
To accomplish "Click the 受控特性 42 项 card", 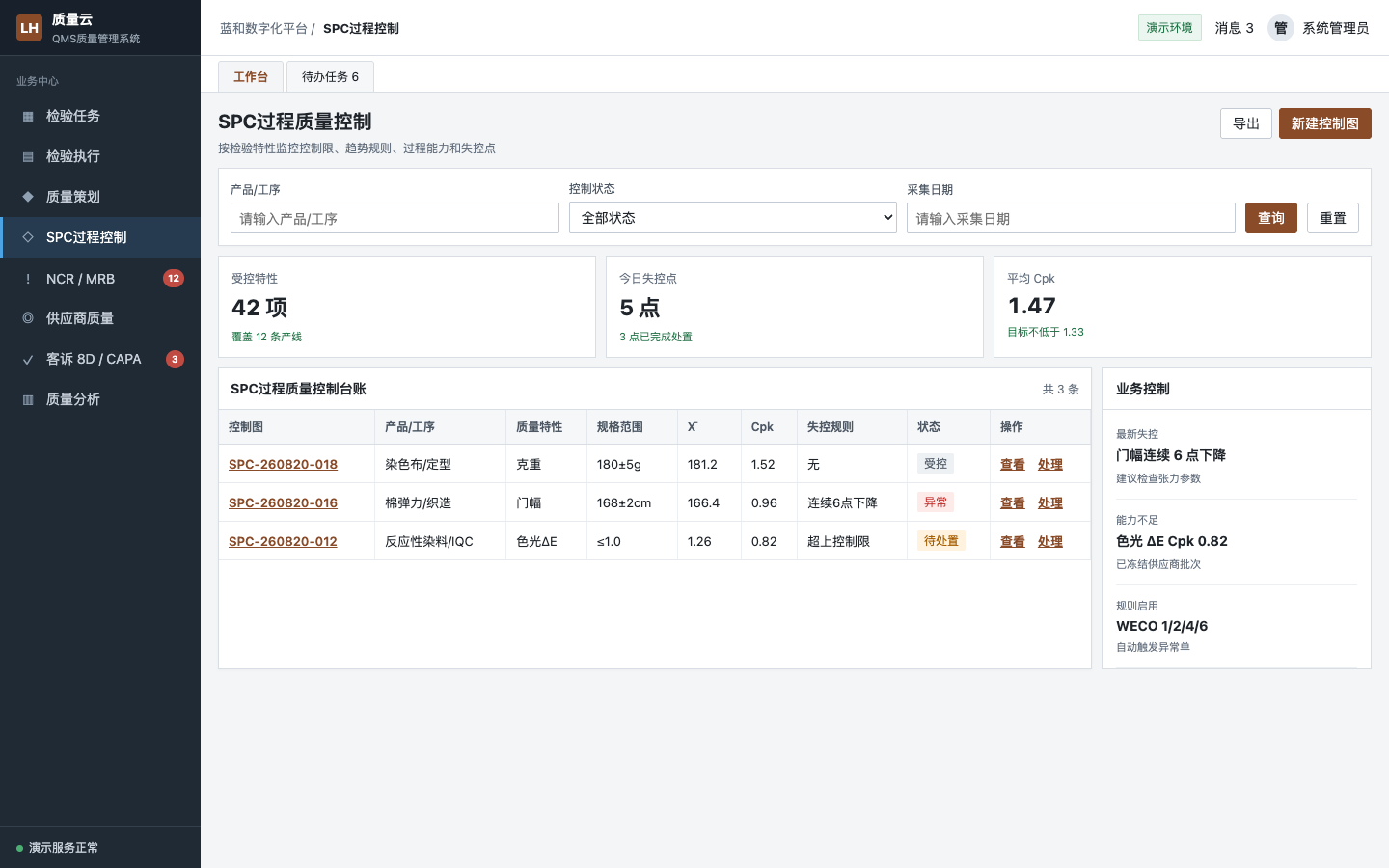I will pyautogui.click(x=407, y=307).
